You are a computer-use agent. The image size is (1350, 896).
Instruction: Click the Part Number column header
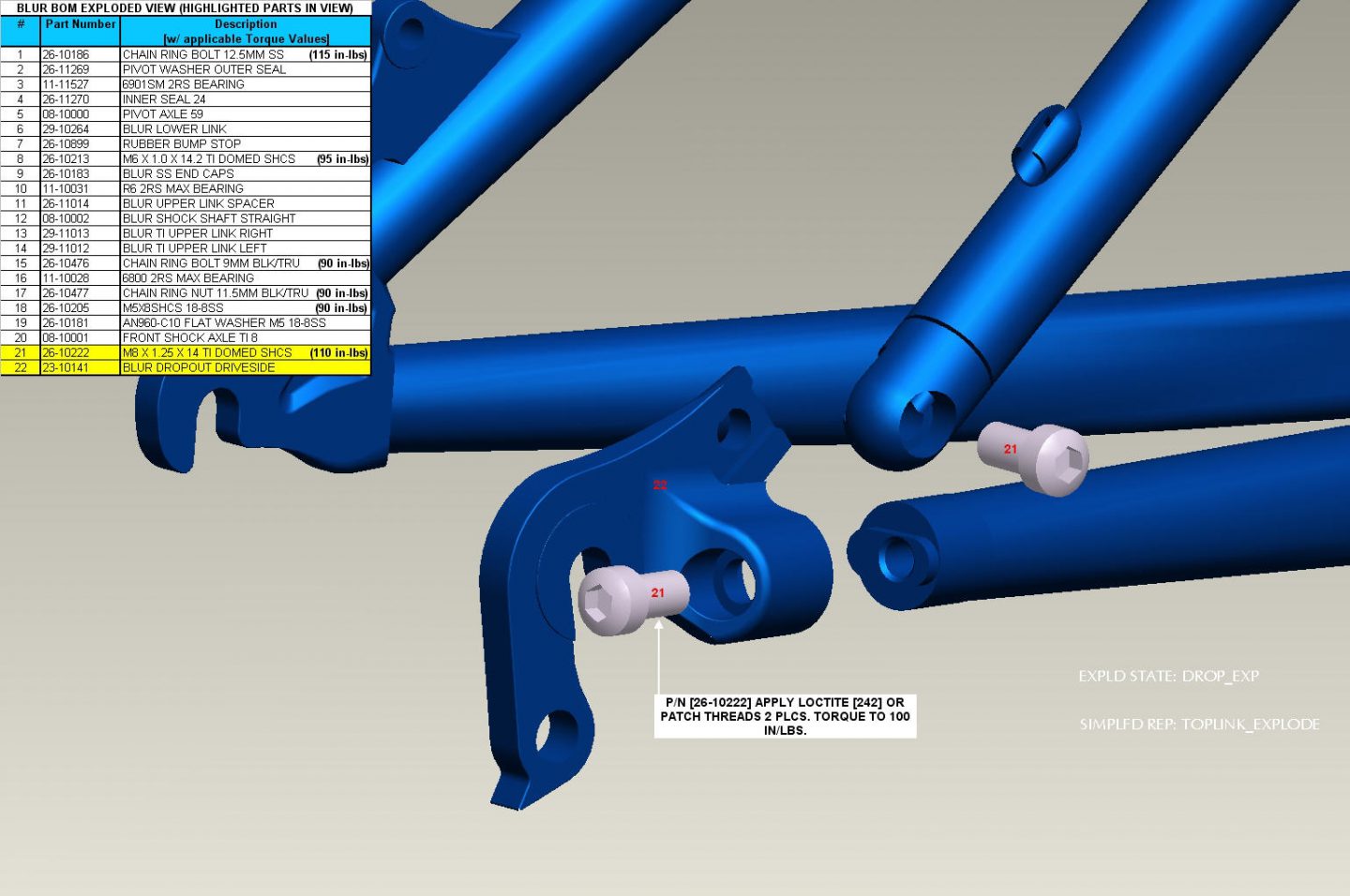click(x=81, y=24)
